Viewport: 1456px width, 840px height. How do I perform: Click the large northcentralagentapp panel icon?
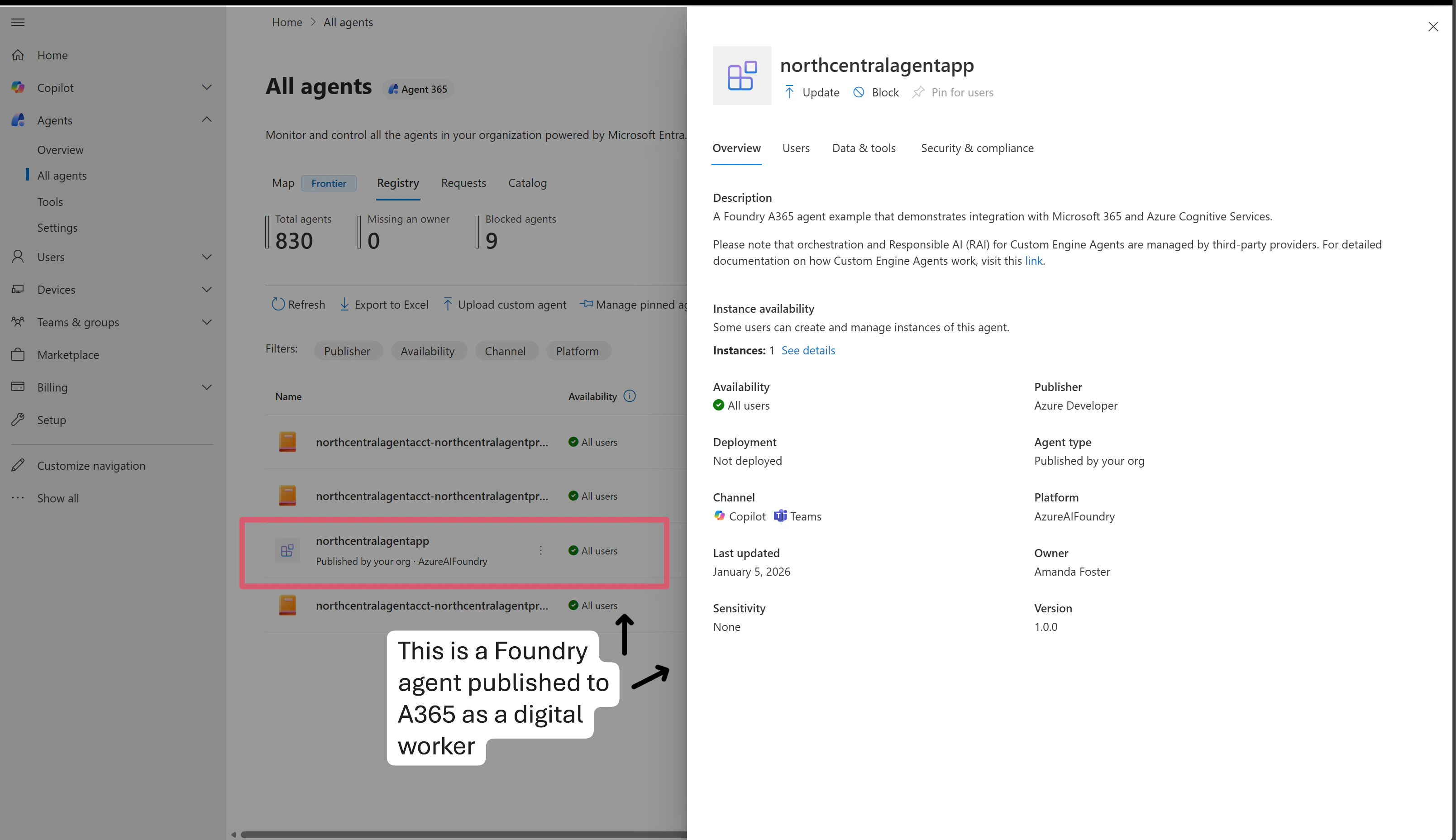[x=742, y=76]
